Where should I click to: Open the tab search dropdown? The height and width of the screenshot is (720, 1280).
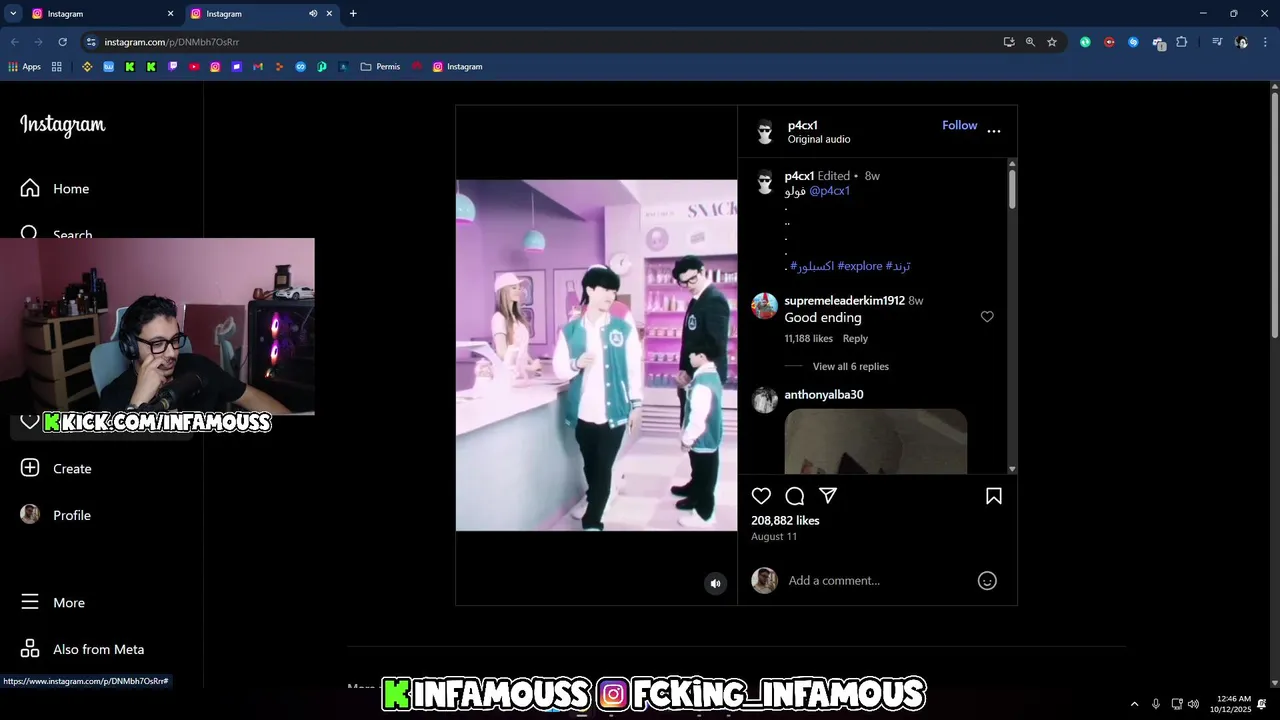click(13, 14)
